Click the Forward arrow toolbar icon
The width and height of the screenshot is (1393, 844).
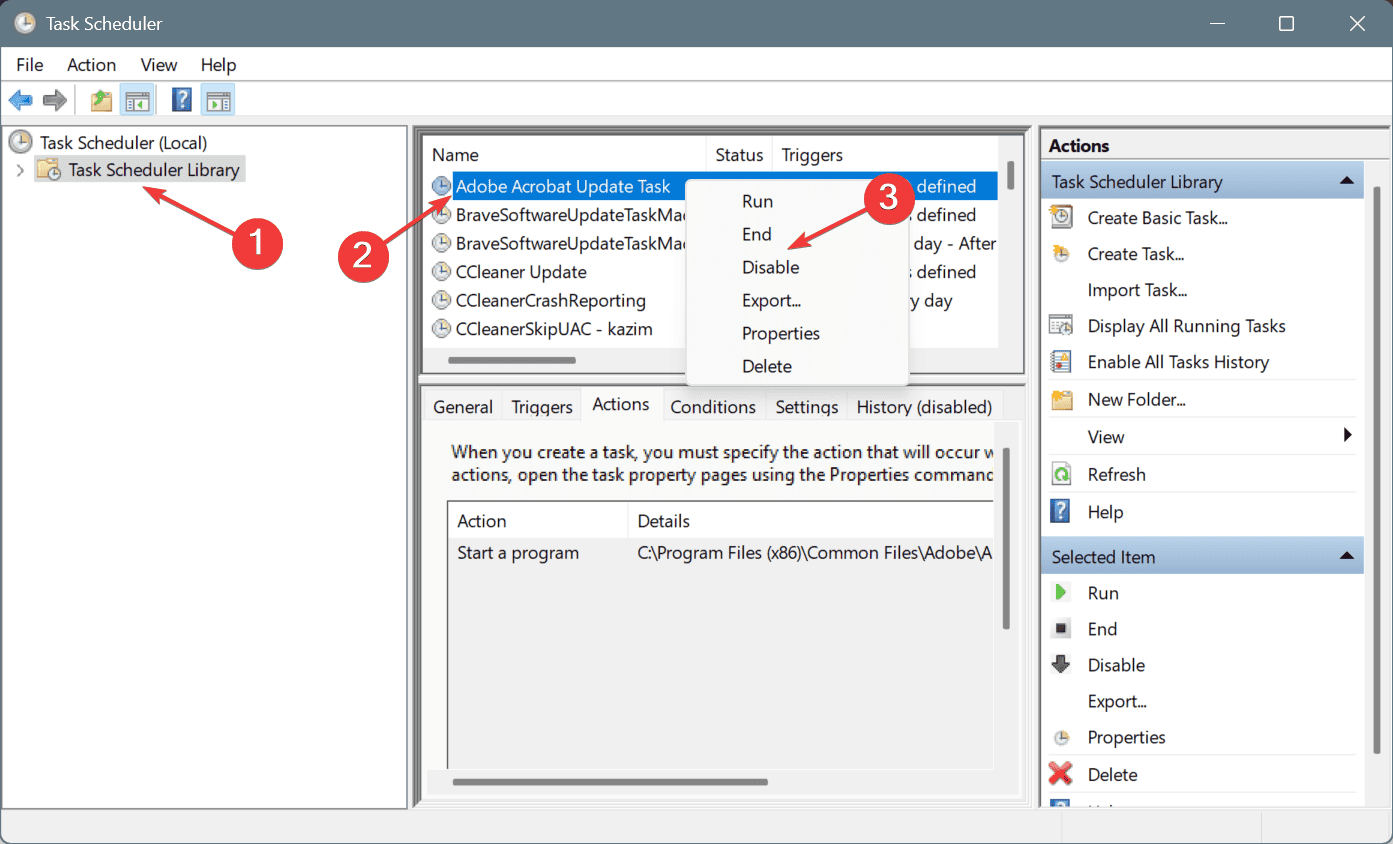click(x=55, y=100)
